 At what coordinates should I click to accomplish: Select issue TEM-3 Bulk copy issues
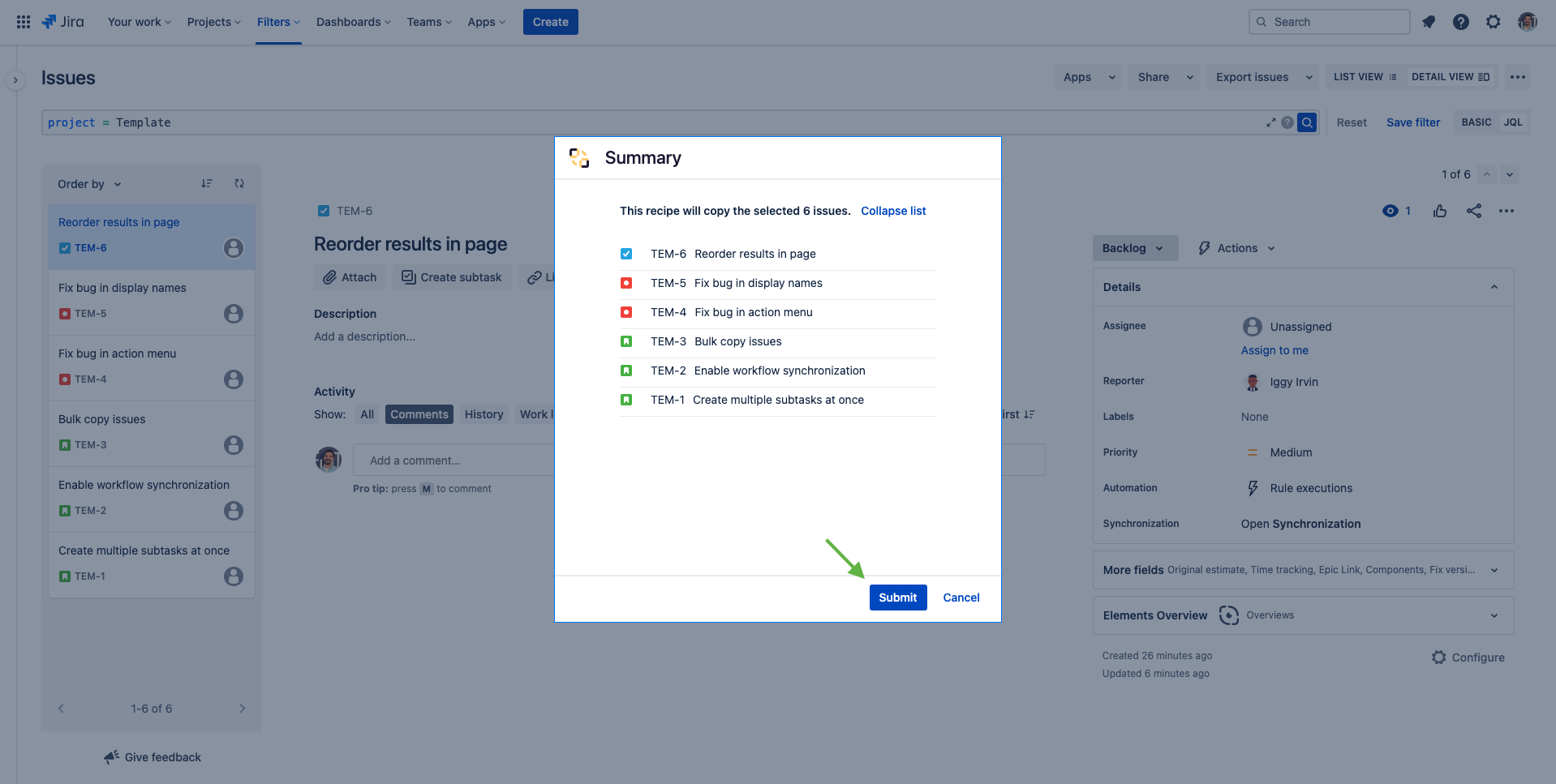pos(151,431)
